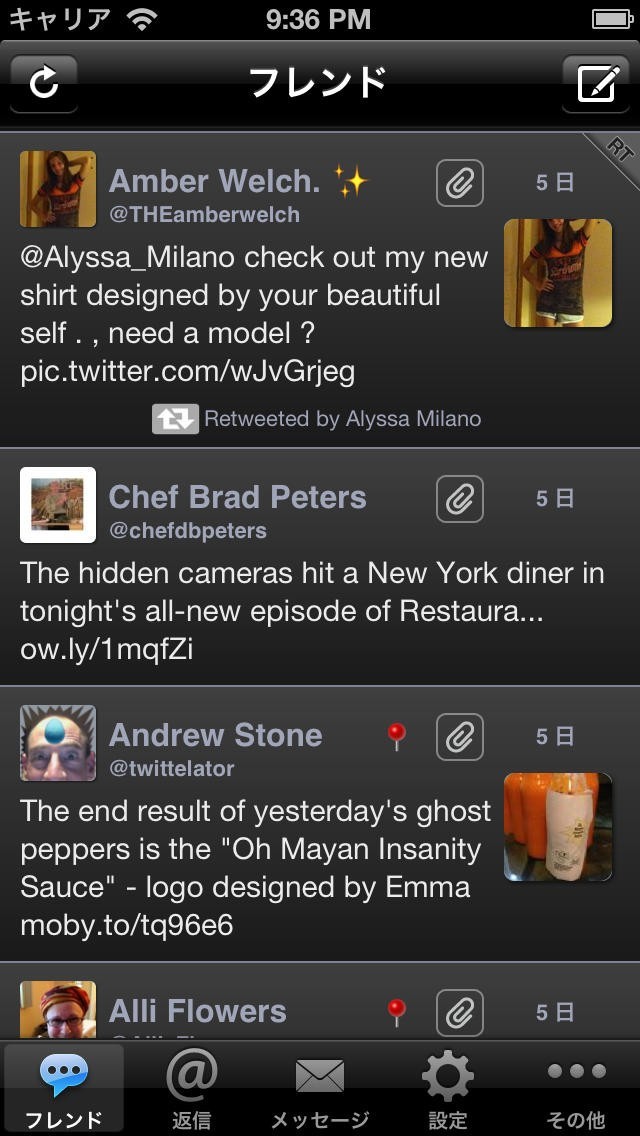View the shirt photo thumbnail in Amber's tweet
The image size is (640, 1136).
tap(557, 273)
